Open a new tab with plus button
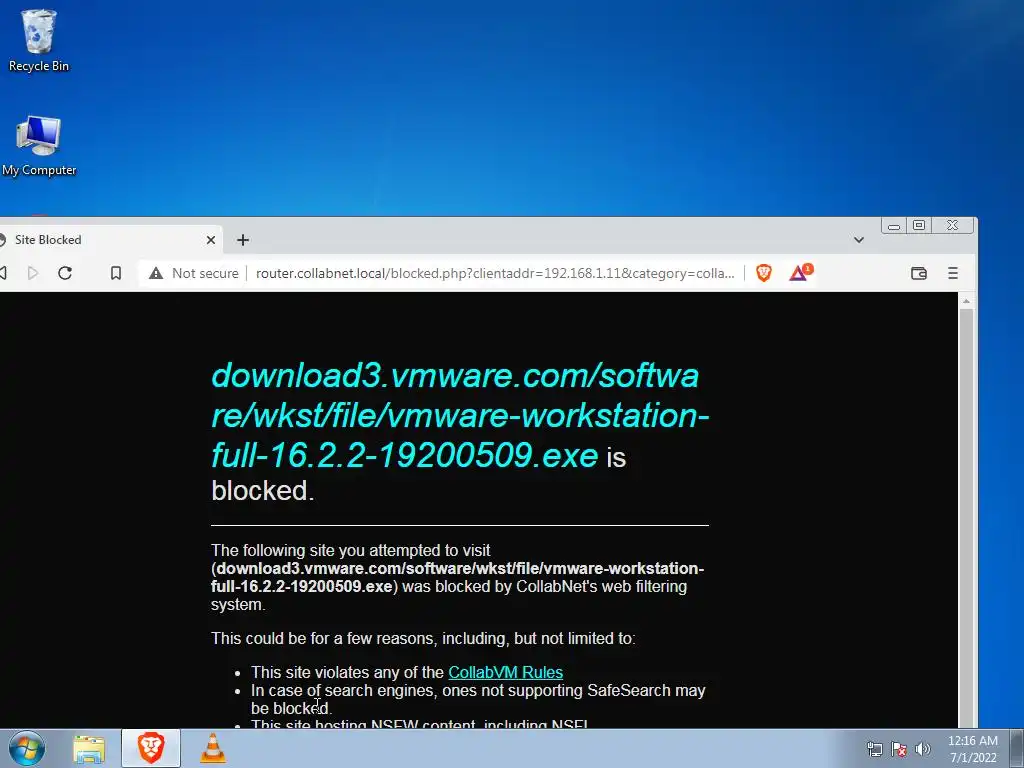This screenshot has width=1024, height=768. (243, 240)
